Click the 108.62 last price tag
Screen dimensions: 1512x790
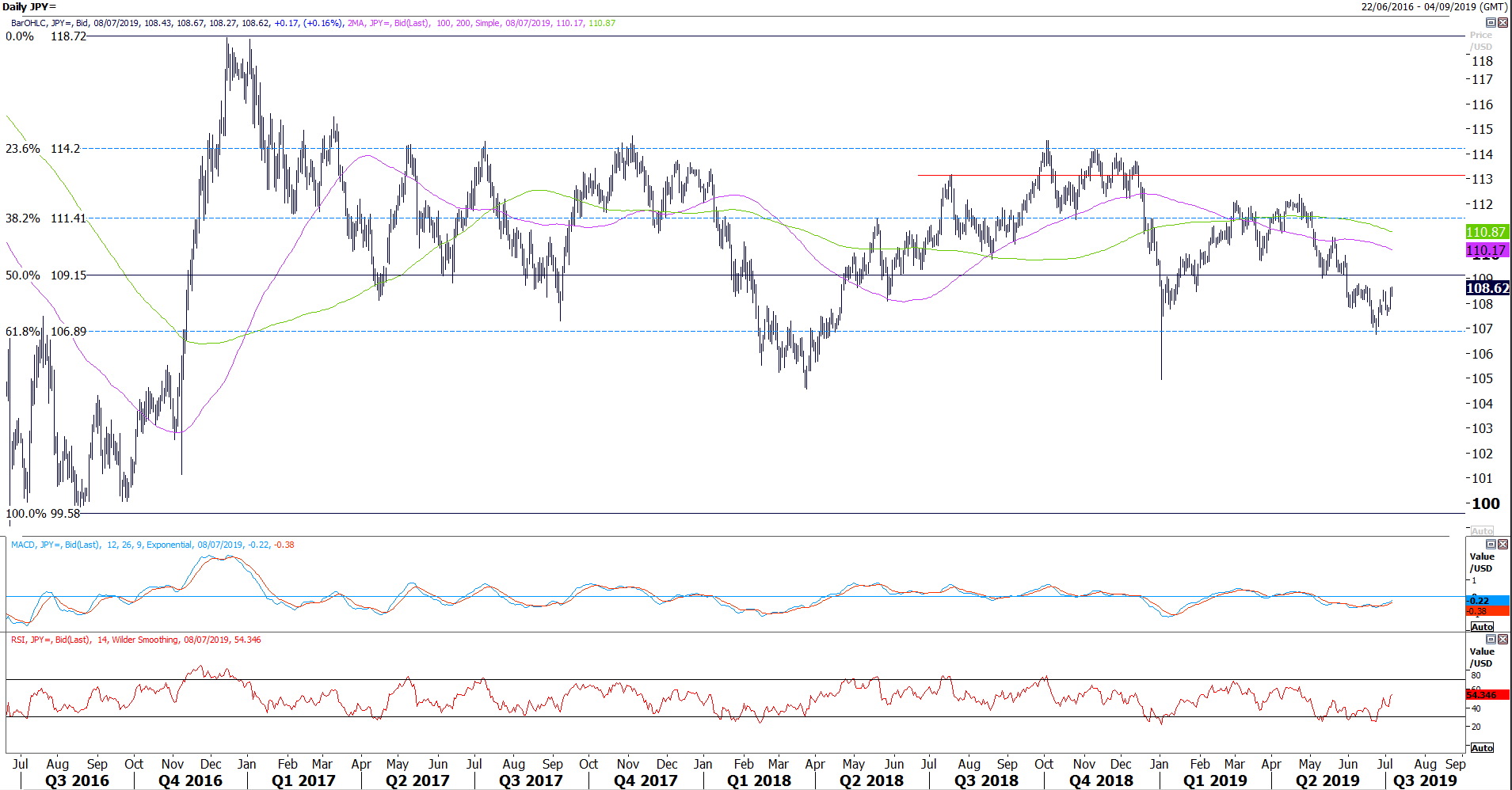pyautogui.click(x=1487, y=288)
